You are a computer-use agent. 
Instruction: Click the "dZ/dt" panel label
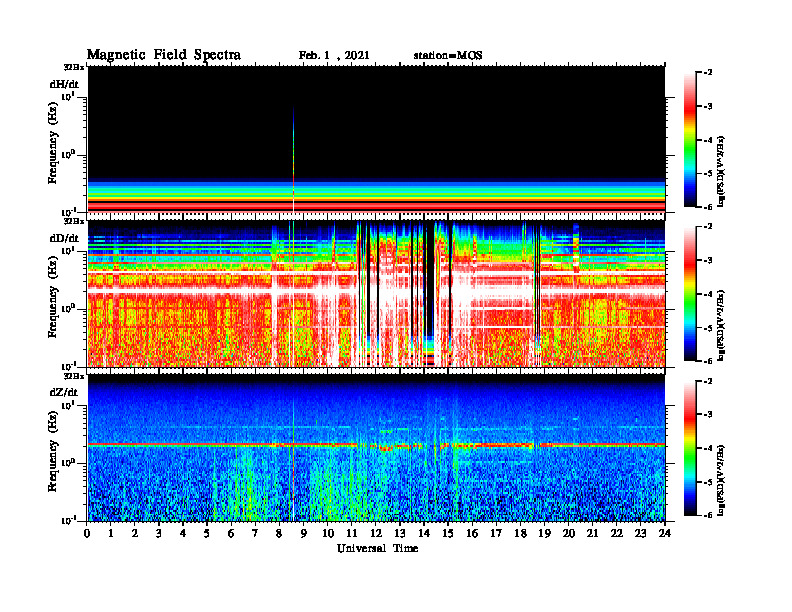[64, 392]
